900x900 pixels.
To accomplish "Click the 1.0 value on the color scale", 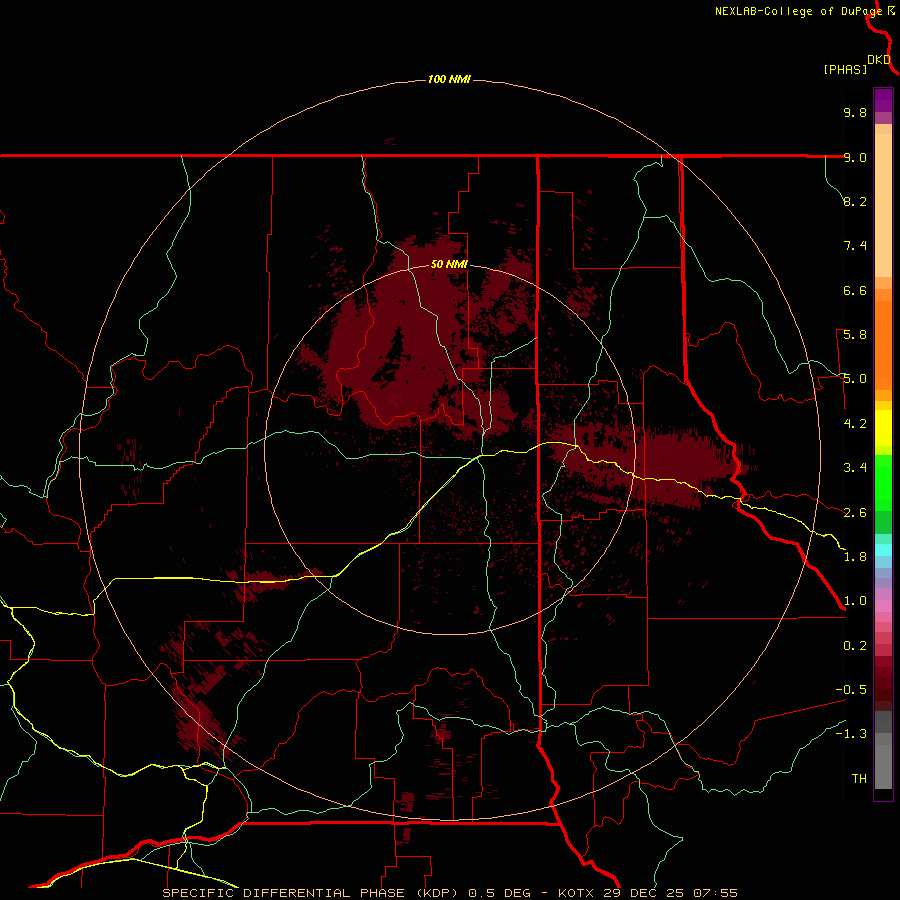I will click(x=855, y=601).
